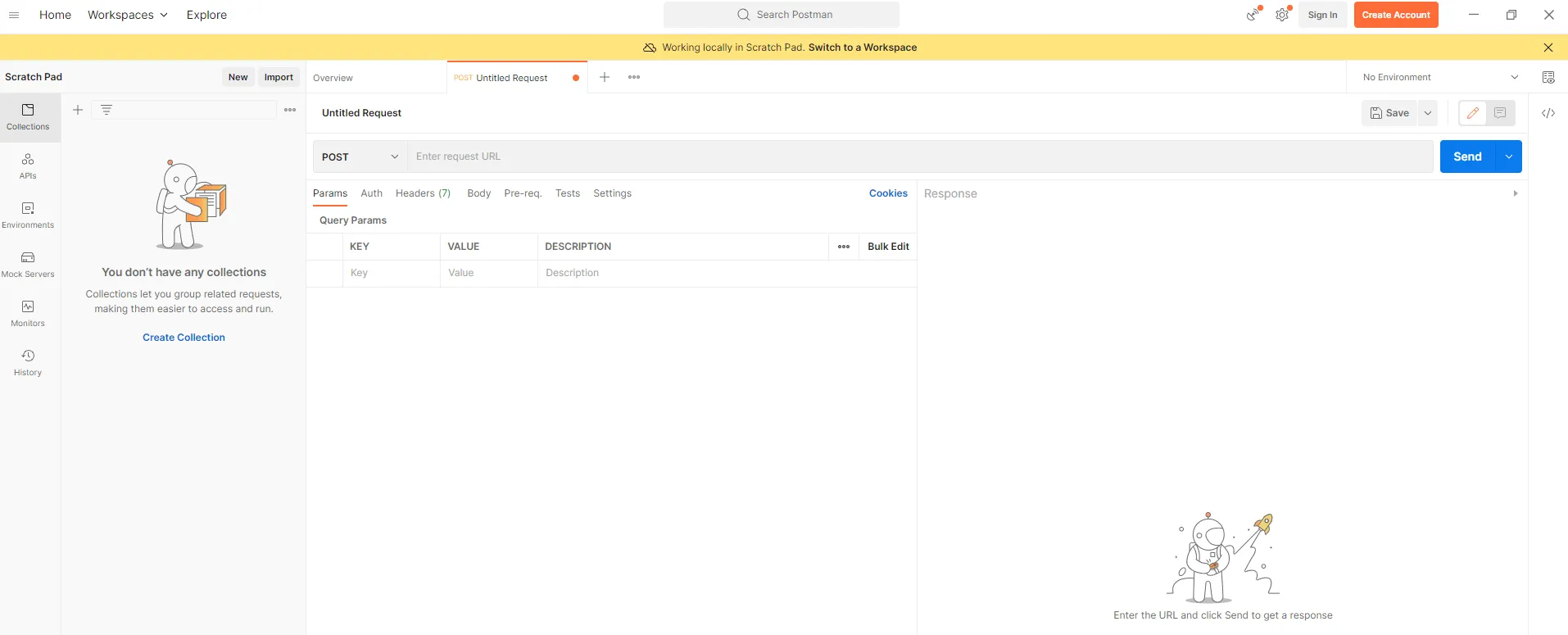
Task: Open the Explore menu
Action: click(x=206, y=15)
